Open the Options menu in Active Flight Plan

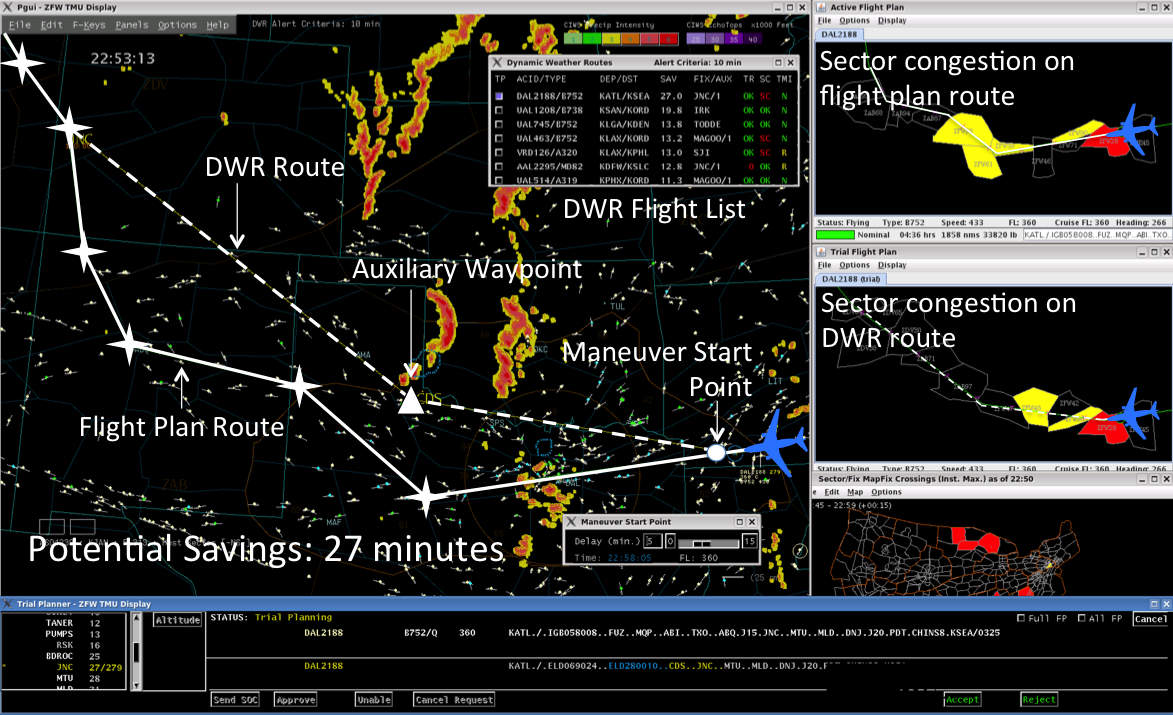pos(856,19)
